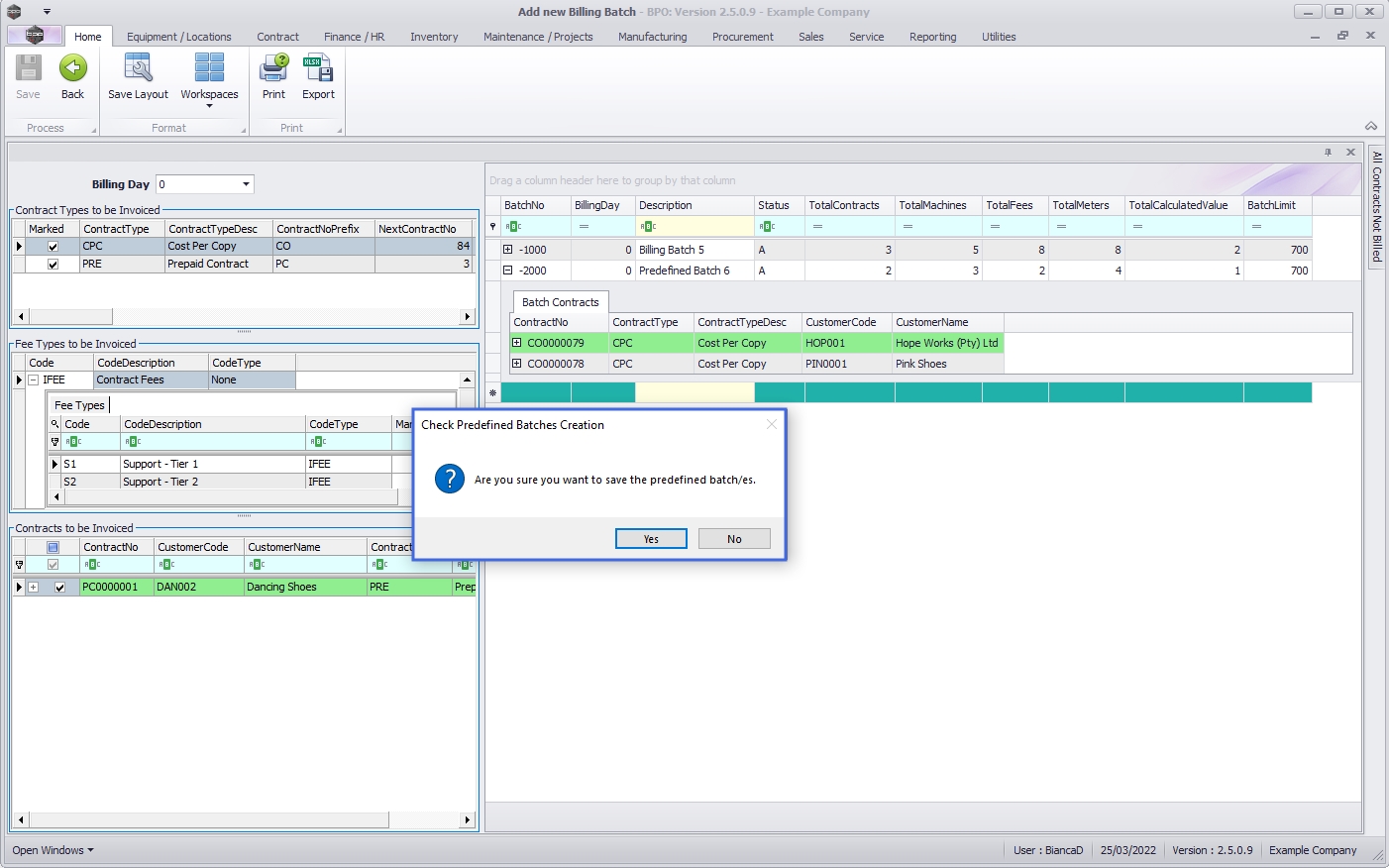This screenshot has height=868, width=1389.
Task: Click the Fee Types Code search icon
Action: pos(55,424)
